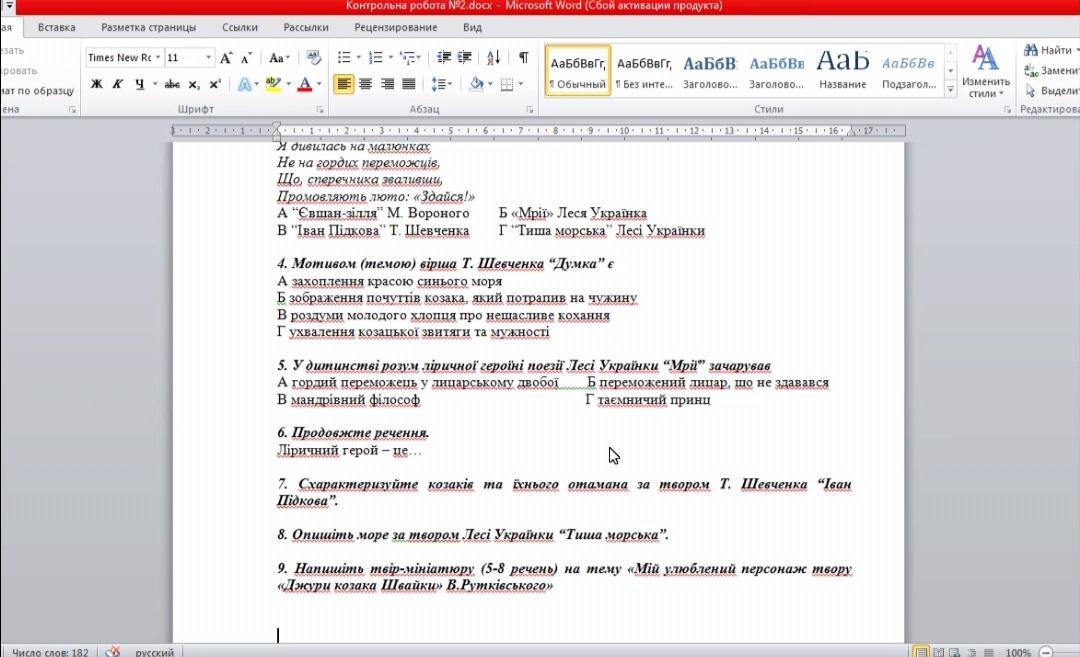Viewport: 1080px width, 657px height.
Task: Open the Вставка tab
Action: [56, 28]
